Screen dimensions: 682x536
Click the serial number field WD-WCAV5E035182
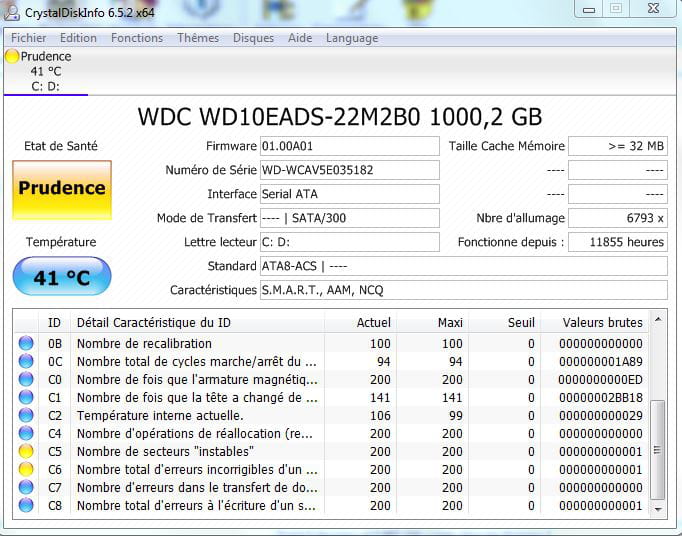pyautogui.click(x=350, y=170)
